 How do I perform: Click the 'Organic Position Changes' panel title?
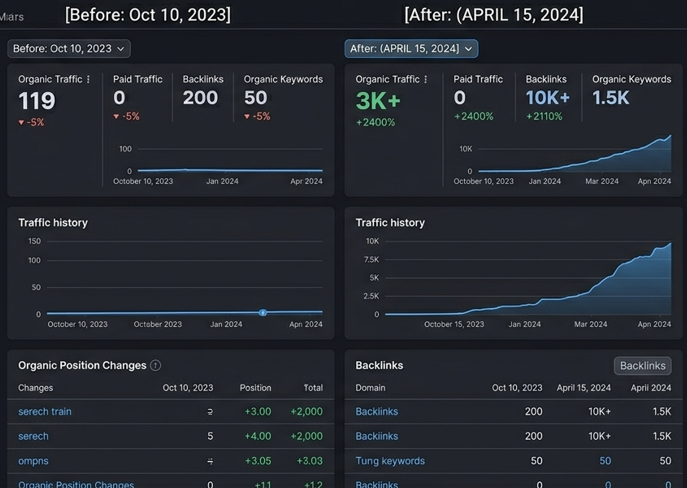82,365
